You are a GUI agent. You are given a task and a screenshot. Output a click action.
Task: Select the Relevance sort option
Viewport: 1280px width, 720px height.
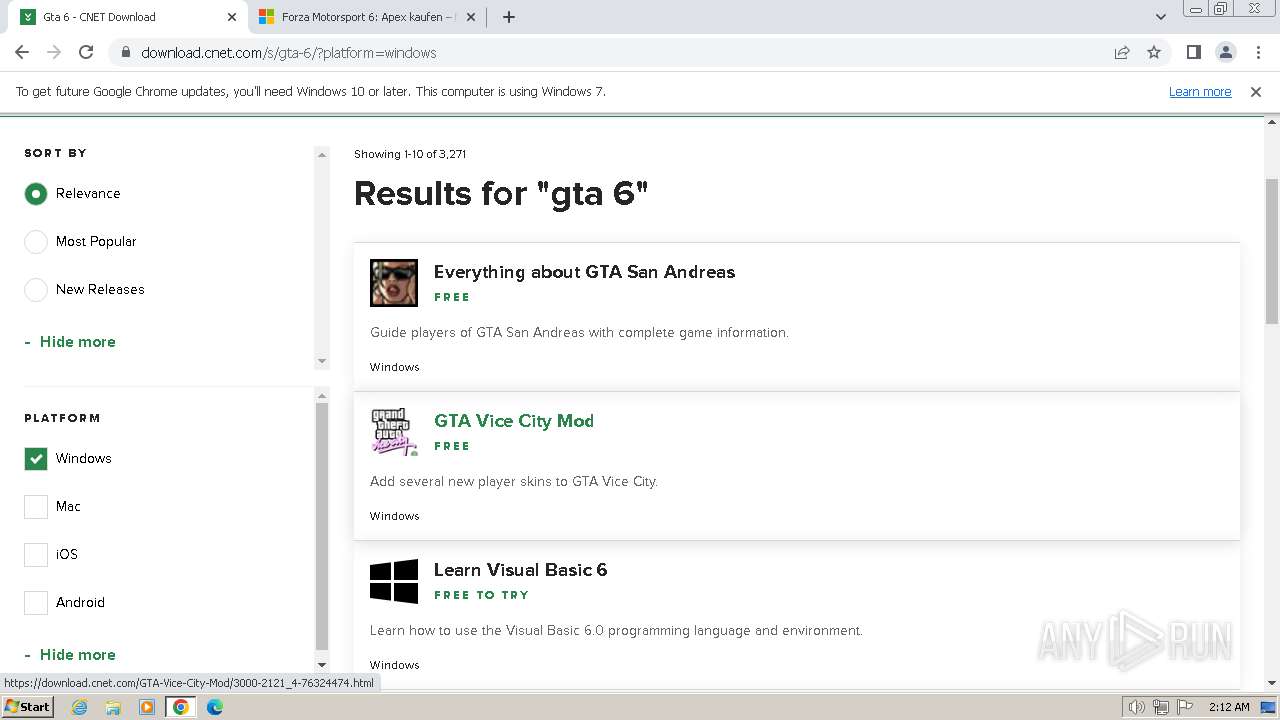36,193
